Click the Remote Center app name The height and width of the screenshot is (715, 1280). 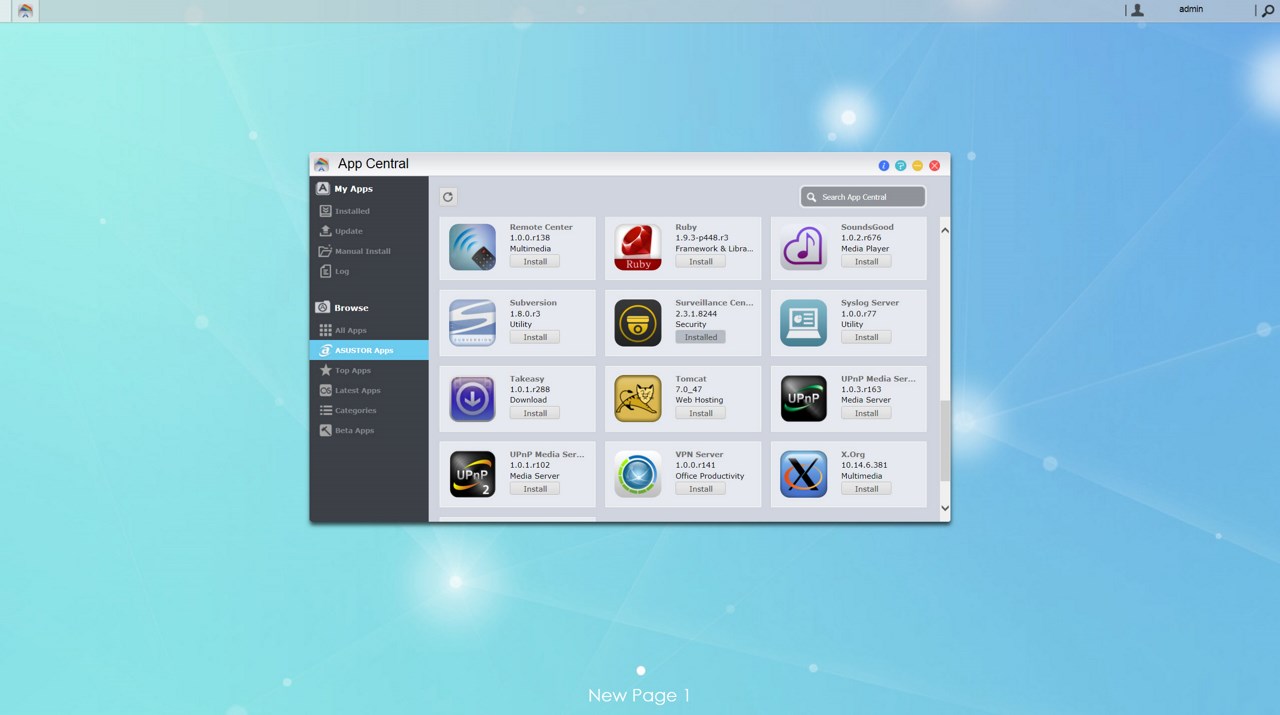click(x=541, y=227)
